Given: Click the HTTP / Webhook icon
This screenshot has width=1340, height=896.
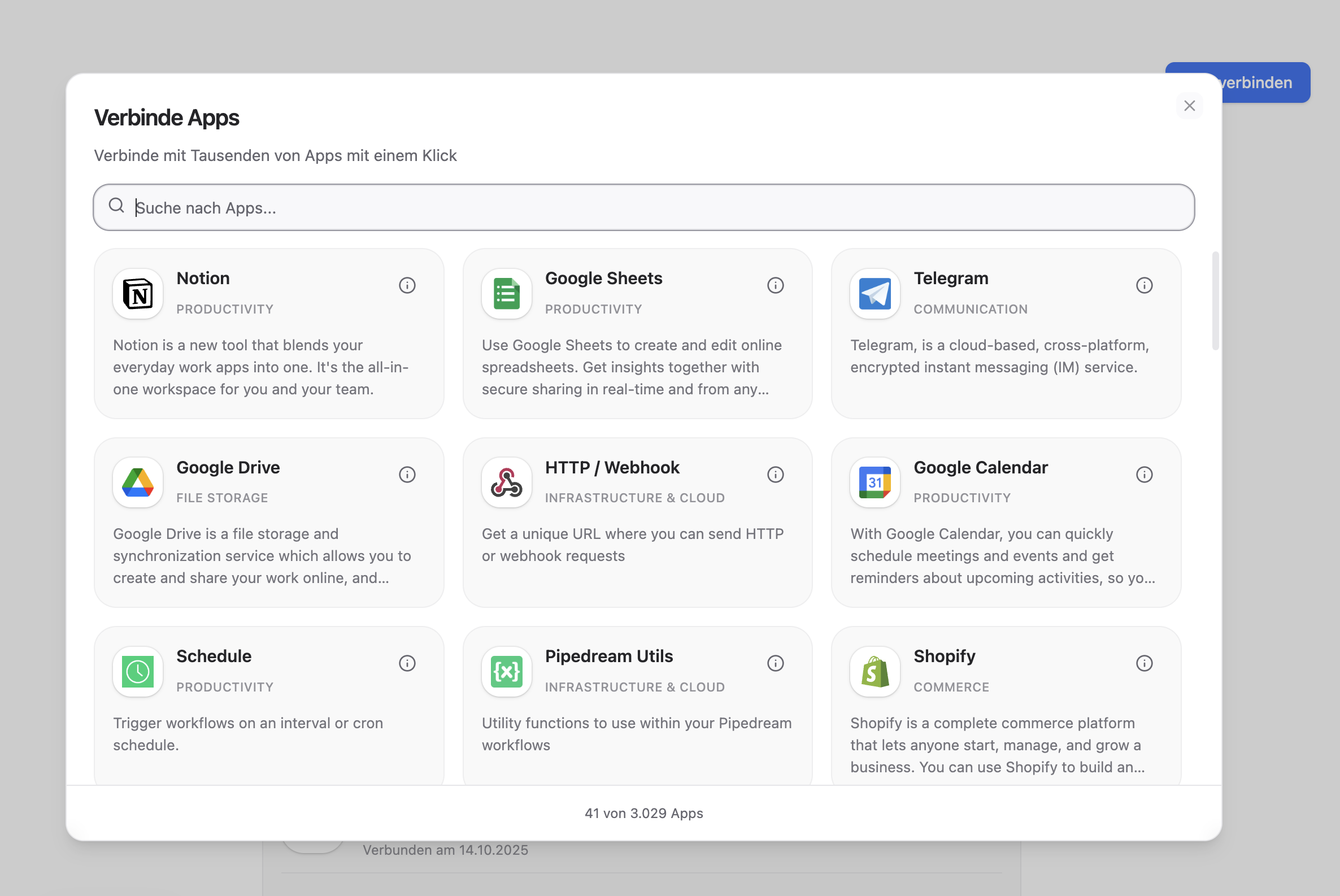Looking at the screenshot, I should point(506,482).
